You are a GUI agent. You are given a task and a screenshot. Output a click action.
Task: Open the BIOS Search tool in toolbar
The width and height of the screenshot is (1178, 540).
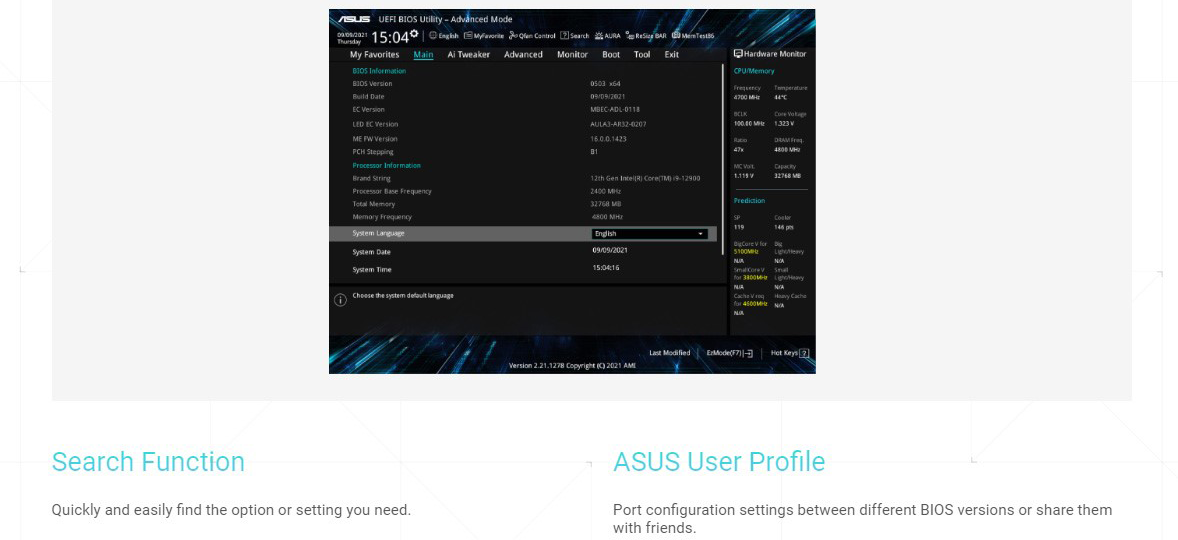click(575, 35)
